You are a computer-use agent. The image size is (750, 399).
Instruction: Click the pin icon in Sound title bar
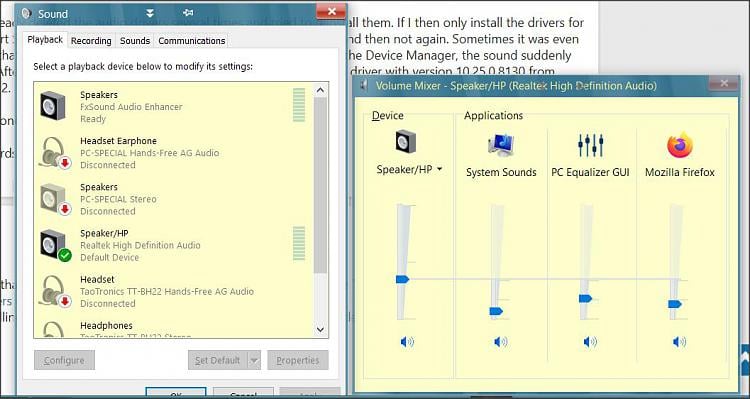tap(188, 13)
